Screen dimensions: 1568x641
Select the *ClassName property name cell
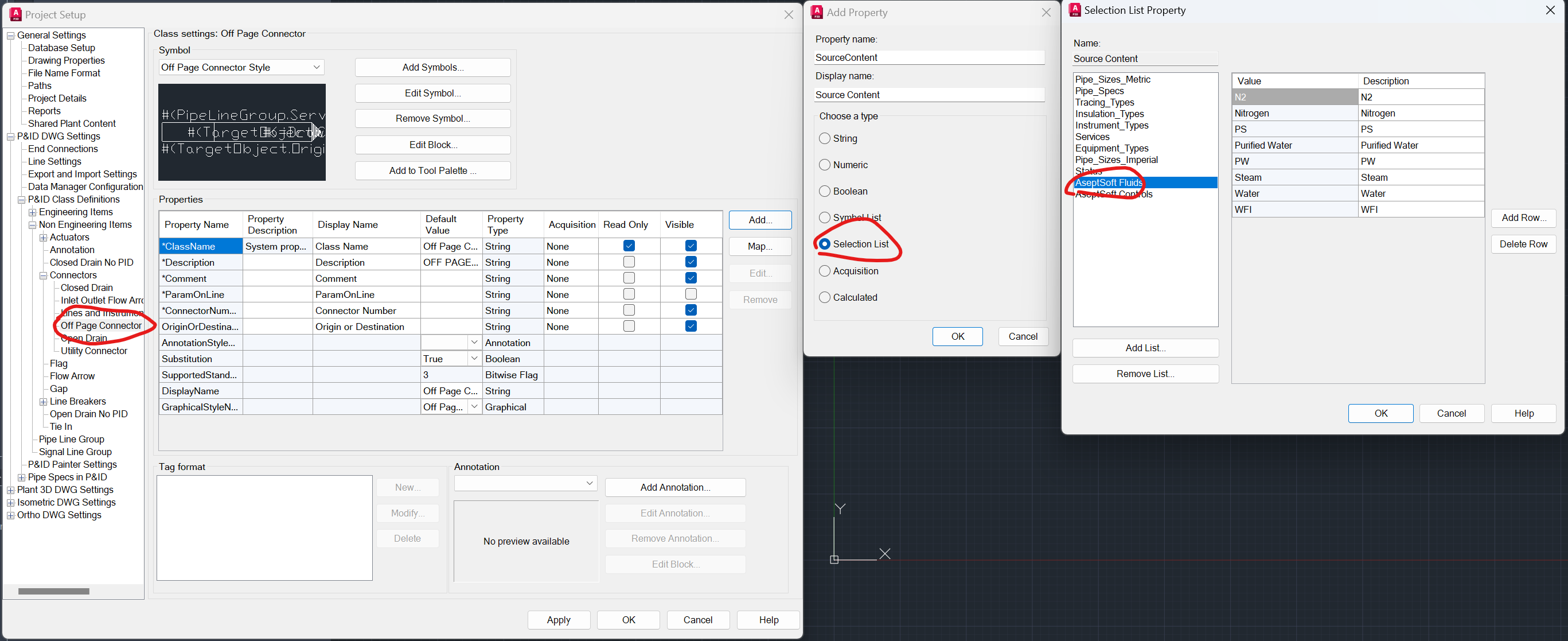(x=200, y=246)
